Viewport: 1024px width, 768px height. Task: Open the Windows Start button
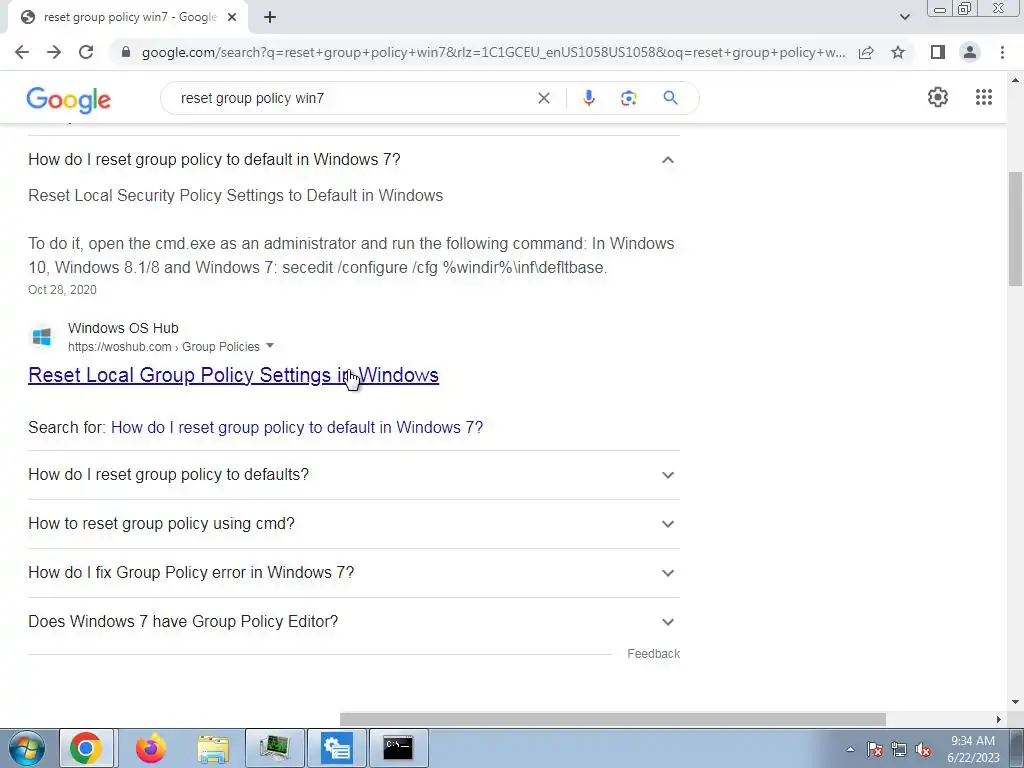(27, 748)
